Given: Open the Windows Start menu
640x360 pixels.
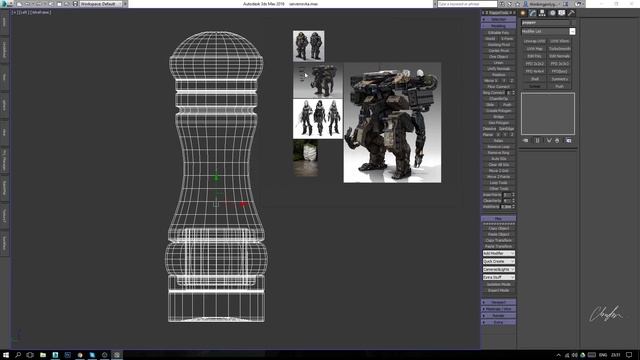Looking at the screenshot, I should tap(6, 355).
